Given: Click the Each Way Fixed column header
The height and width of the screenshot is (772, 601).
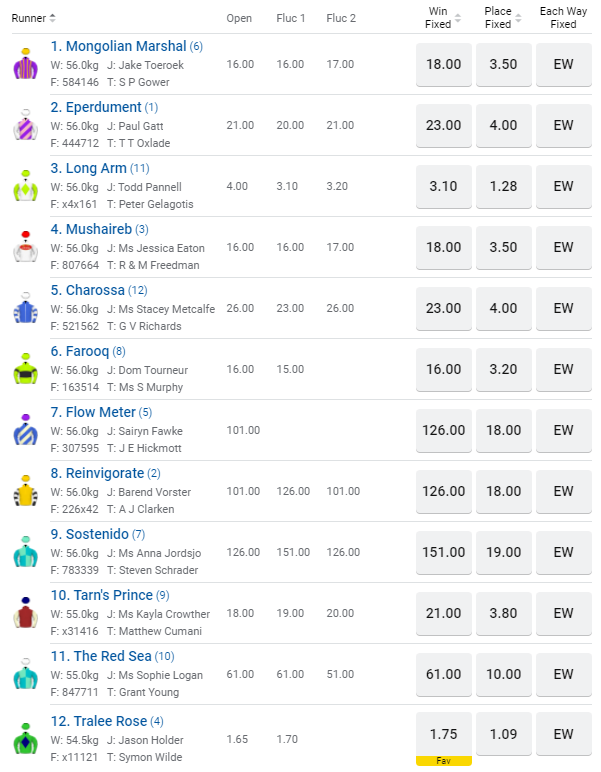Looking at the screenshot, I should pyautogui.click(x=564, y=18).
